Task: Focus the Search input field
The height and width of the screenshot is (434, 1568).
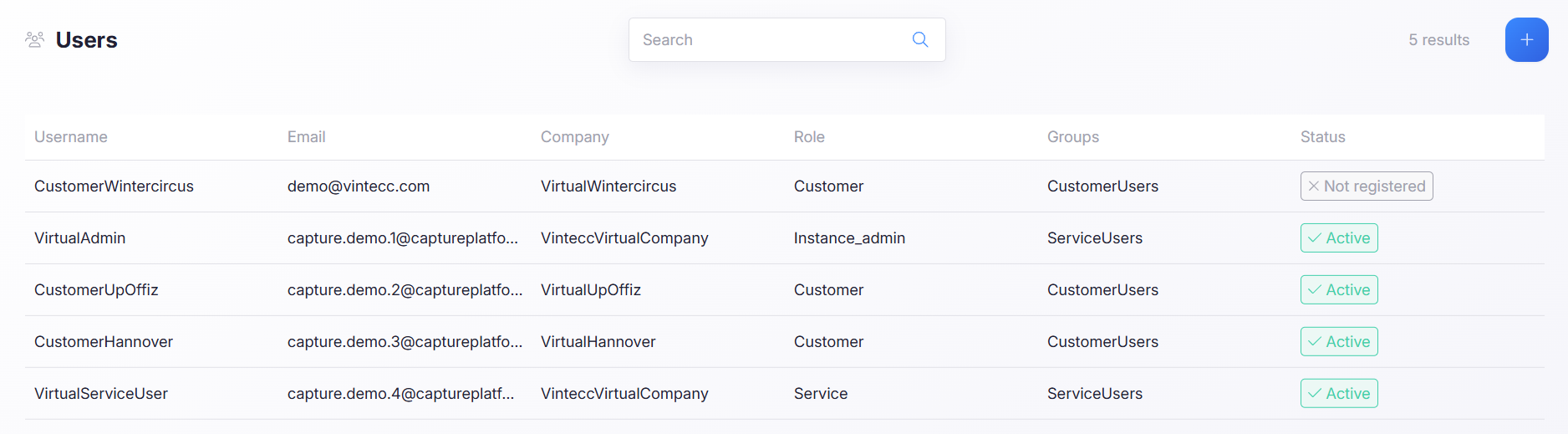Action: 787,39
